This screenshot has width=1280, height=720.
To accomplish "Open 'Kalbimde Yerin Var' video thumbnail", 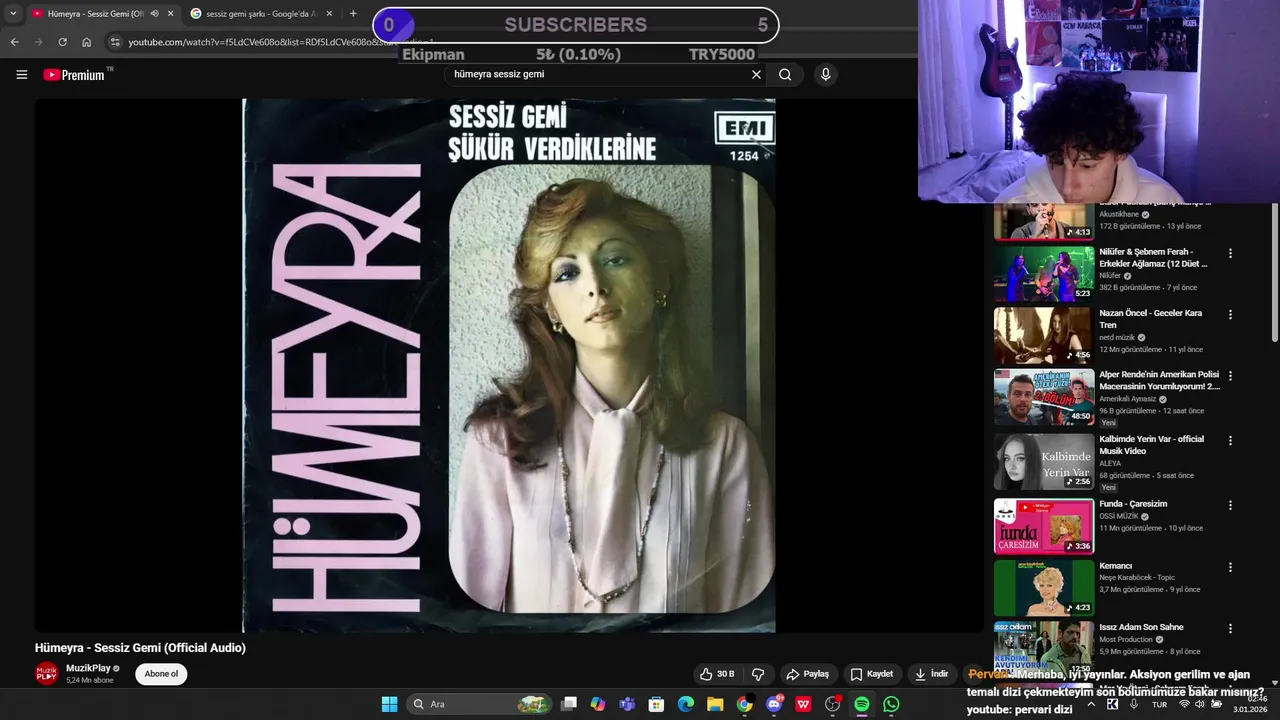I will [x=1044, y=461].
